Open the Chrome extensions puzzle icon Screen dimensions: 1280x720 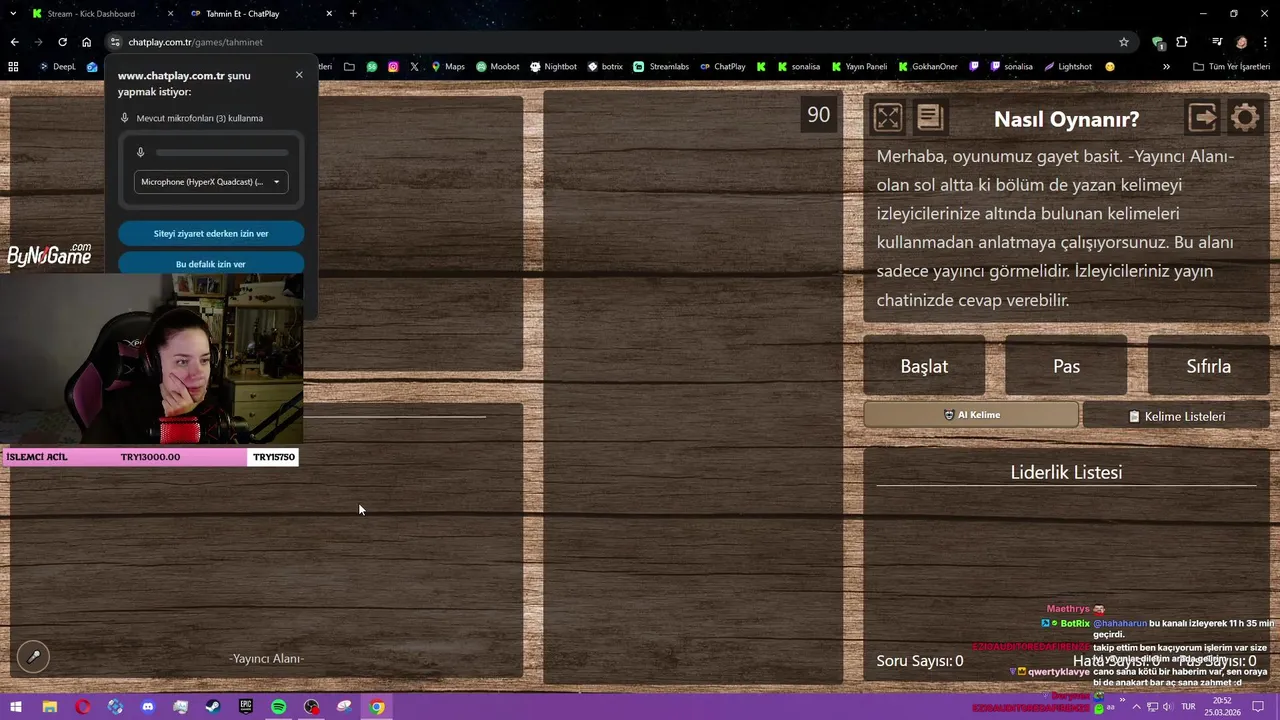(1182, 42)
